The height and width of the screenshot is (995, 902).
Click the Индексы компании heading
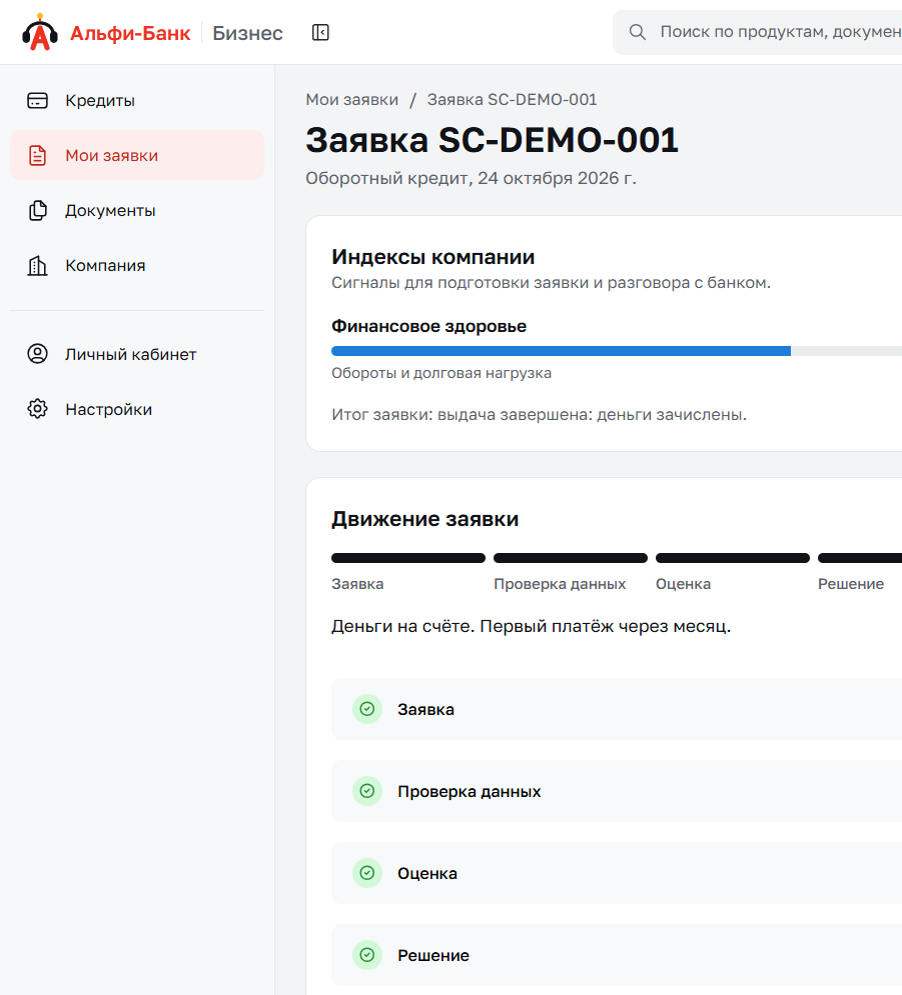coord(433,257)
